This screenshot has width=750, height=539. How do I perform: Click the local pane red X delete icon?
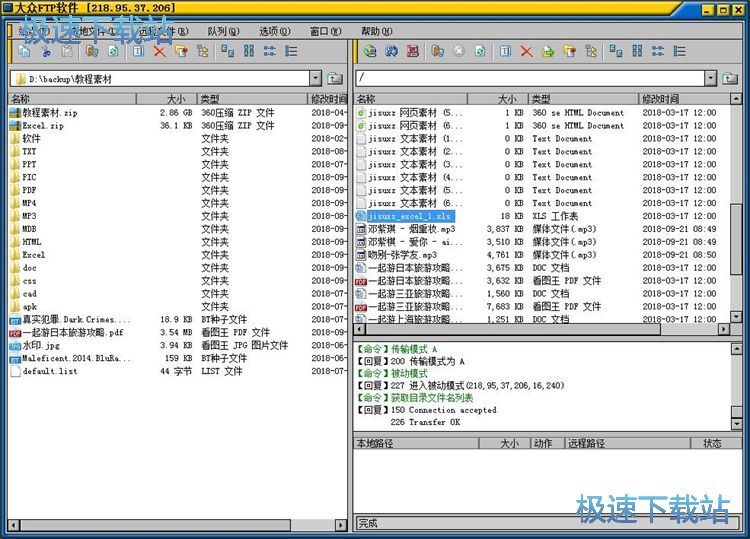(160, 51)
